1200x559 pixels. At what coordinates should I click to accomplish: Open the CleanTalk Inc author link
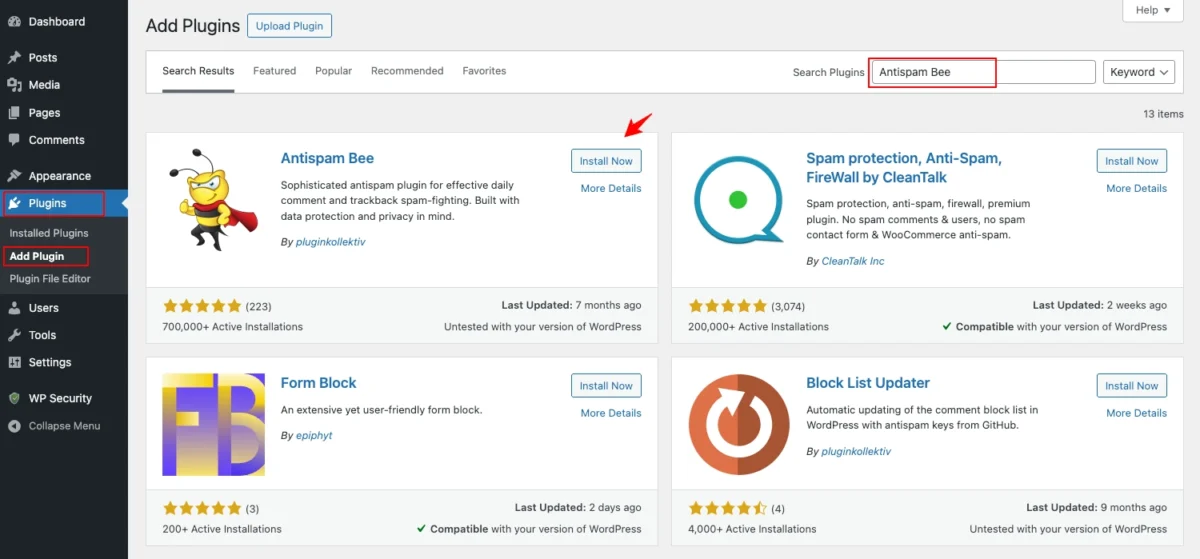tap(853, 261)
